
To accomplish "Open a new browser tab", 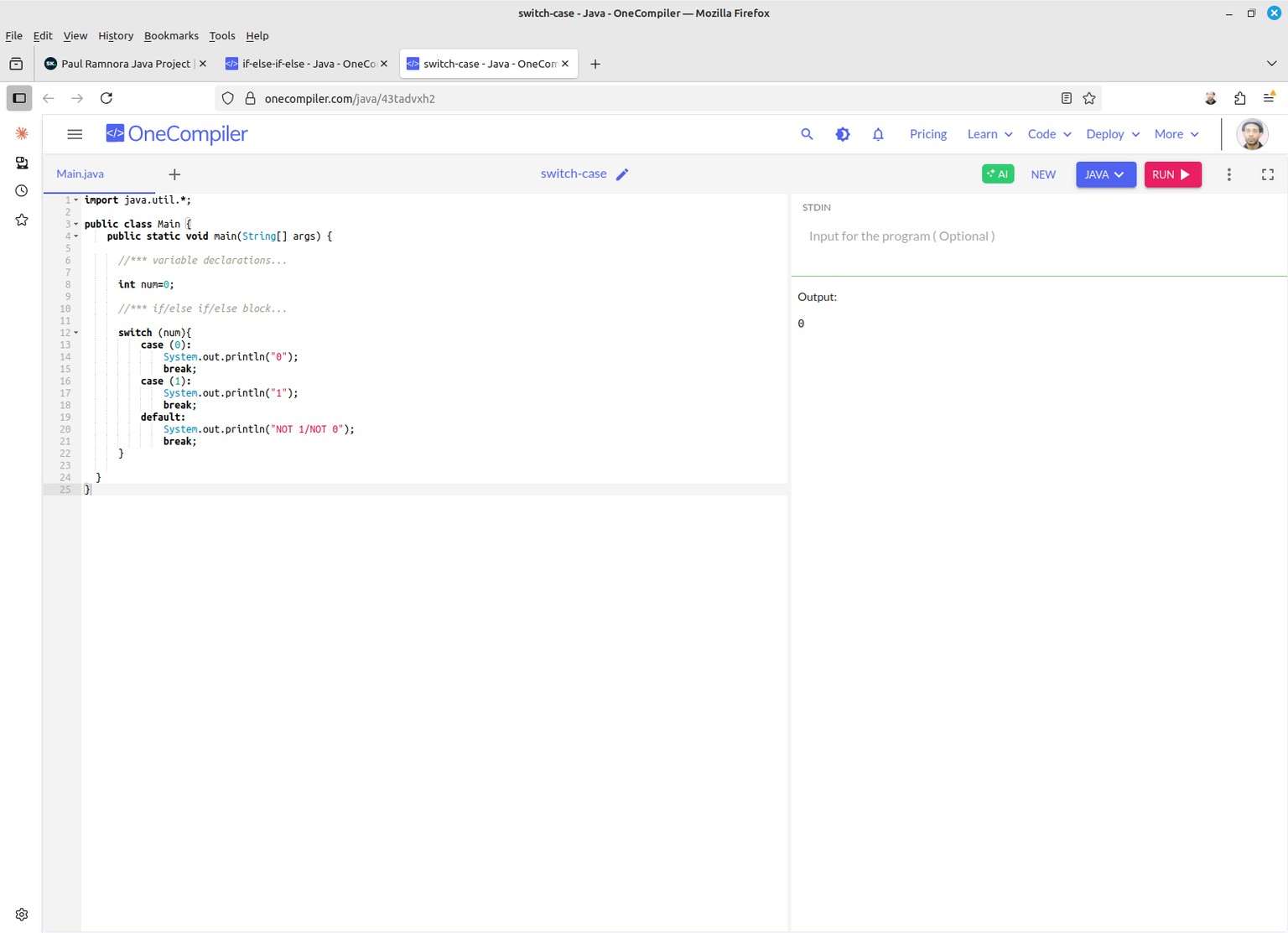I will (x=595, y=64).
